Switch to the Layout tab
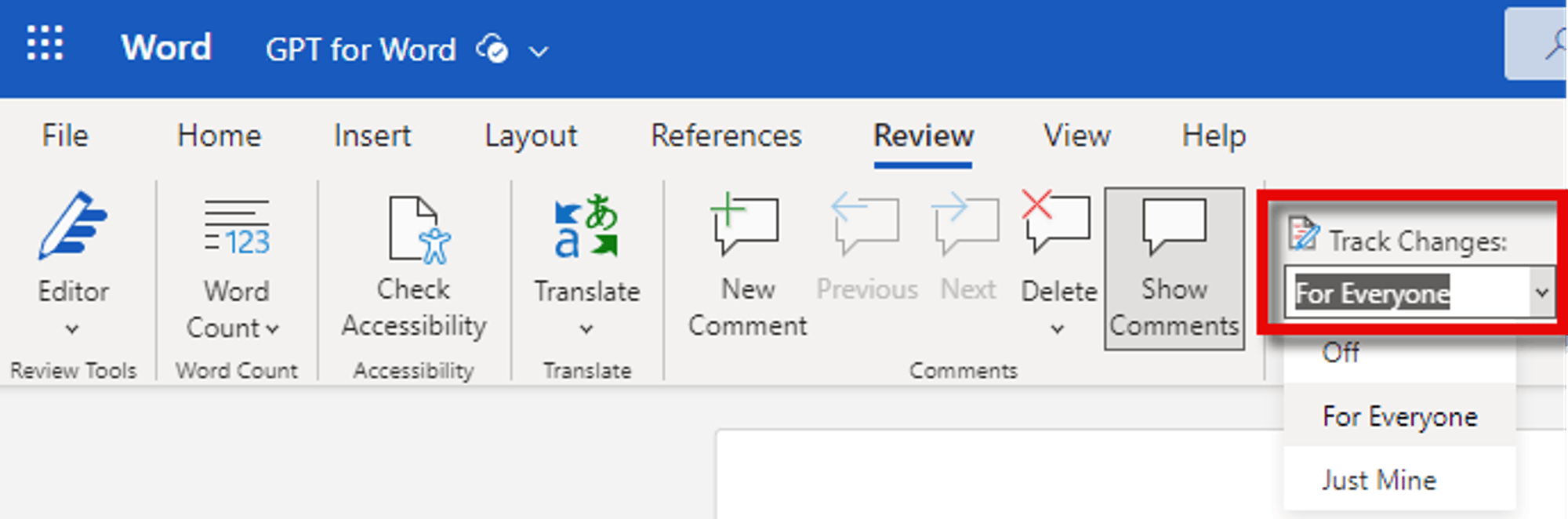Image resolution: width=1568 pixels, height=519 pixels. click(x=531, y=137)
